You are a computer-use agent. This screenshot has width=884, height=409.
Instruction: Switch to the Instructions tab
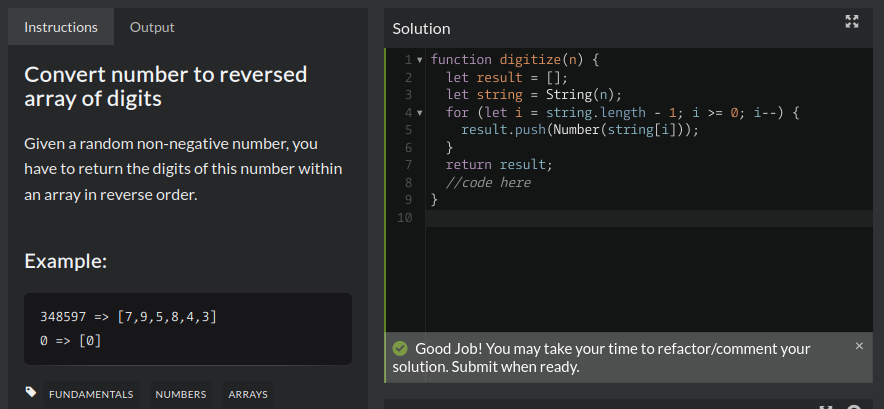[61, 27]
